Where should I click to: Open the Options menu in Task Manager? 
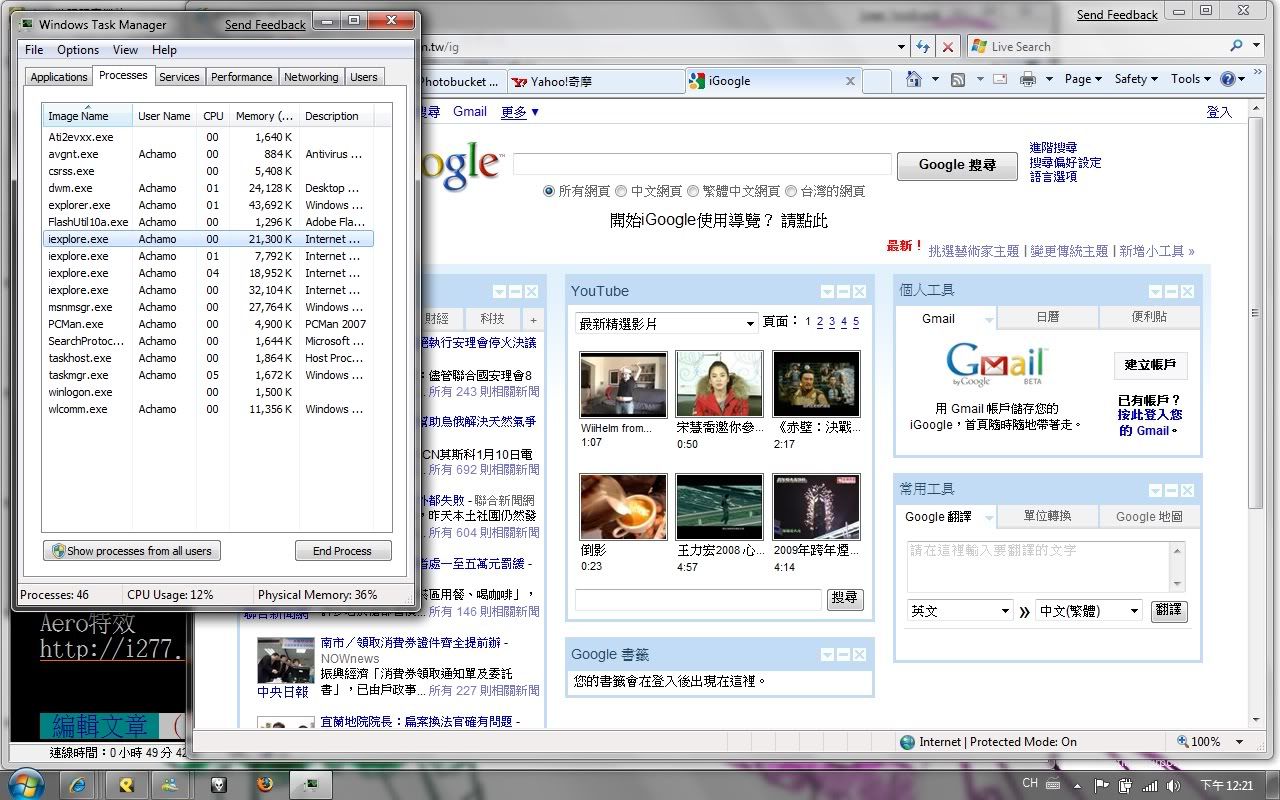point(78,50)
